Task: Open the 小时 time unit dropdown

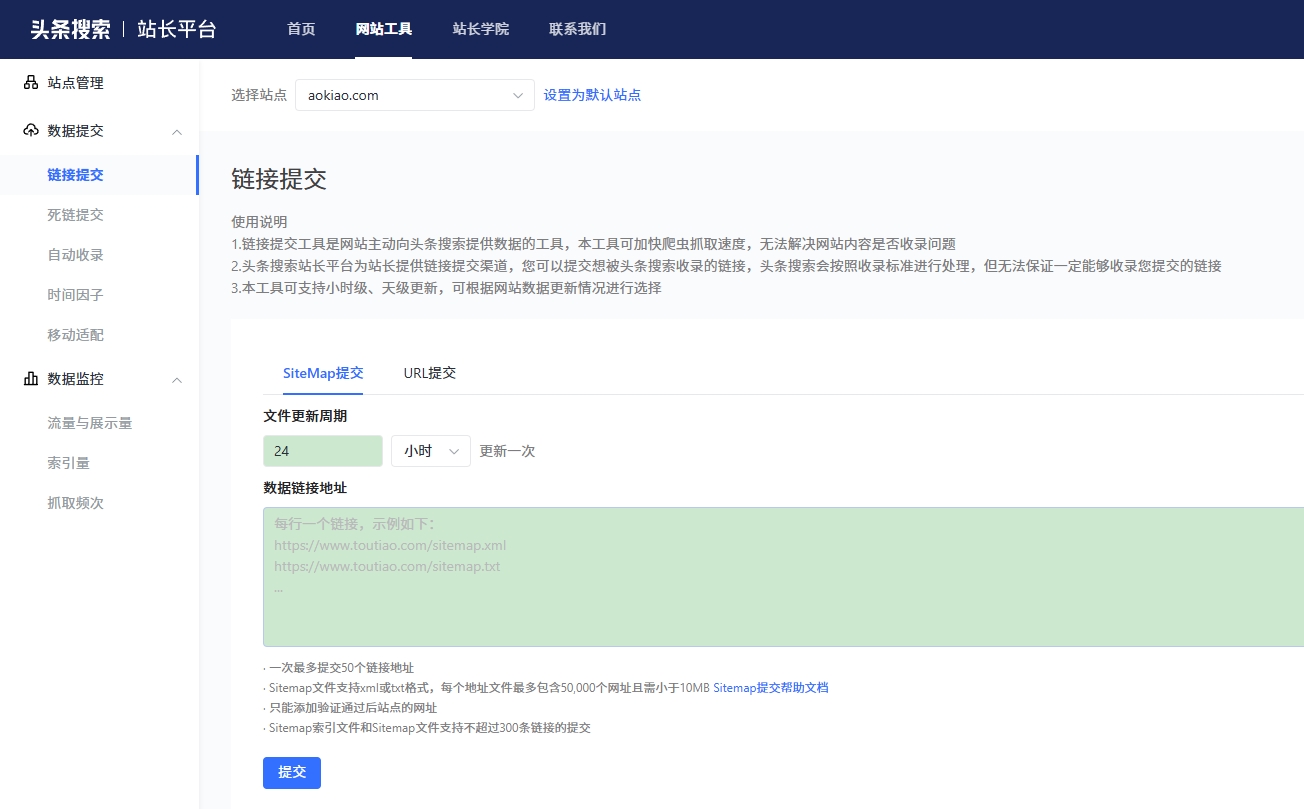Action: [x=430, y=451]
